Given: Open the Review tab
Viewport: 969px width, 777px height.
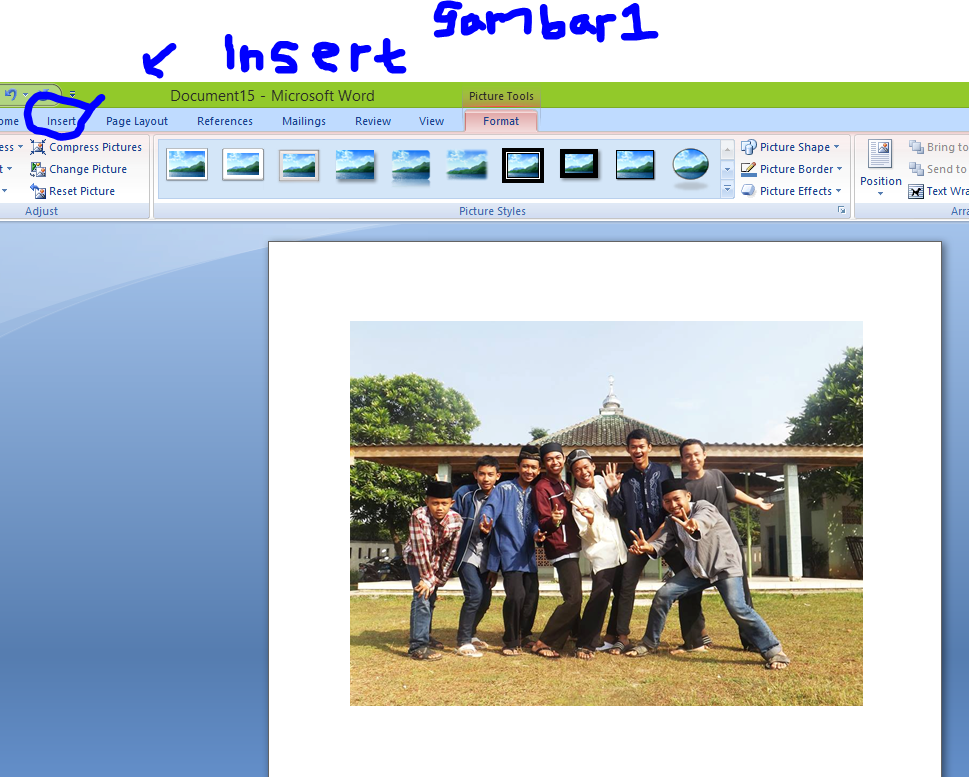Looking at the screenshot, I should (x=373, y=121).
